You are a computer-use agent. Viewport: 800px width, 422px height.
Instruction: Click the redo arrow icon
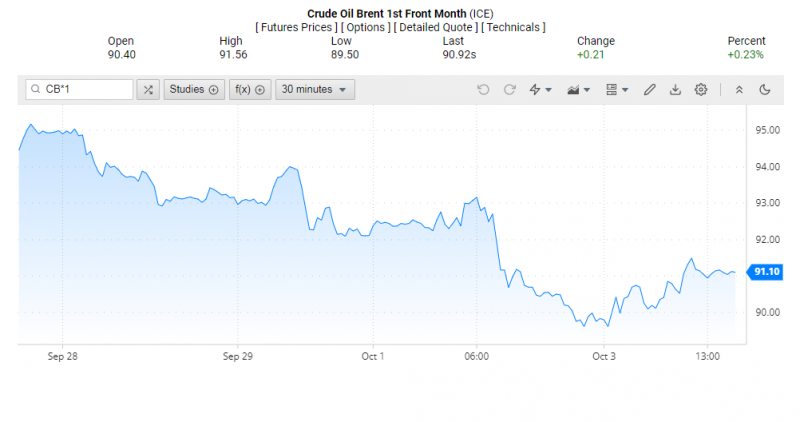(510, 90)
